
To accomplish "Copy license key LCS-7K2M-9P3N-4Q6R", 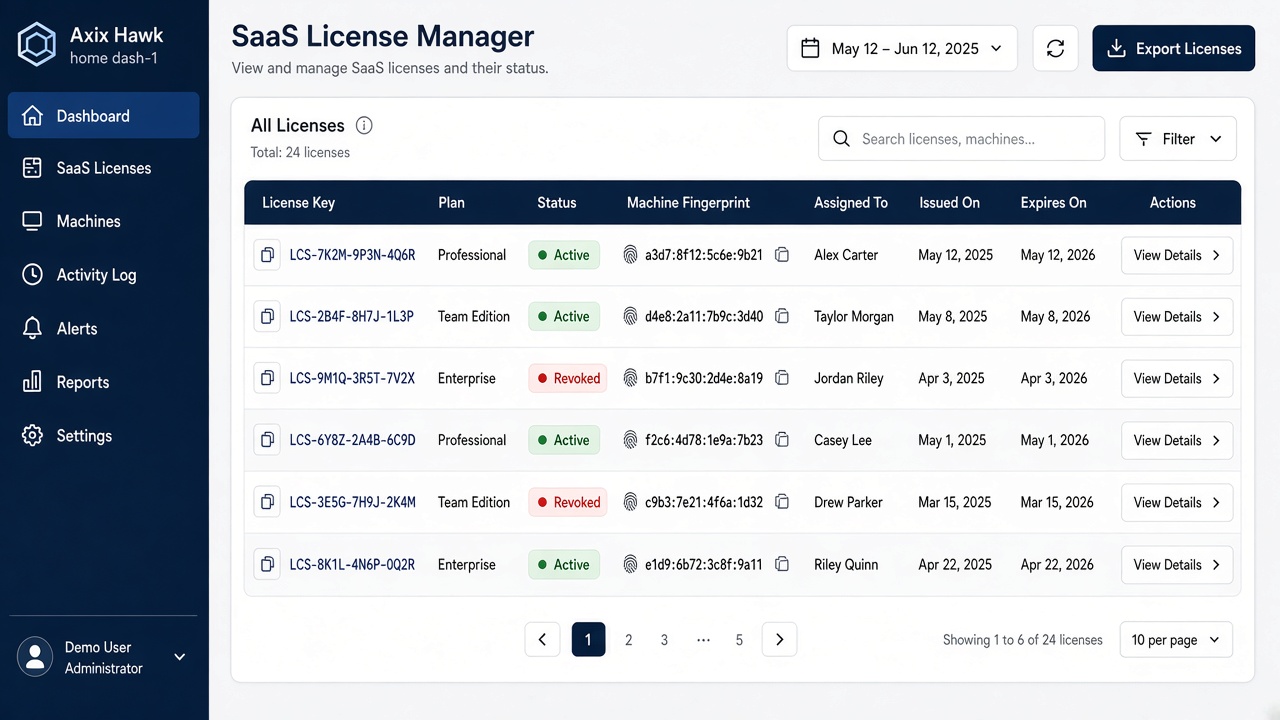I will (x=267, y=255).
